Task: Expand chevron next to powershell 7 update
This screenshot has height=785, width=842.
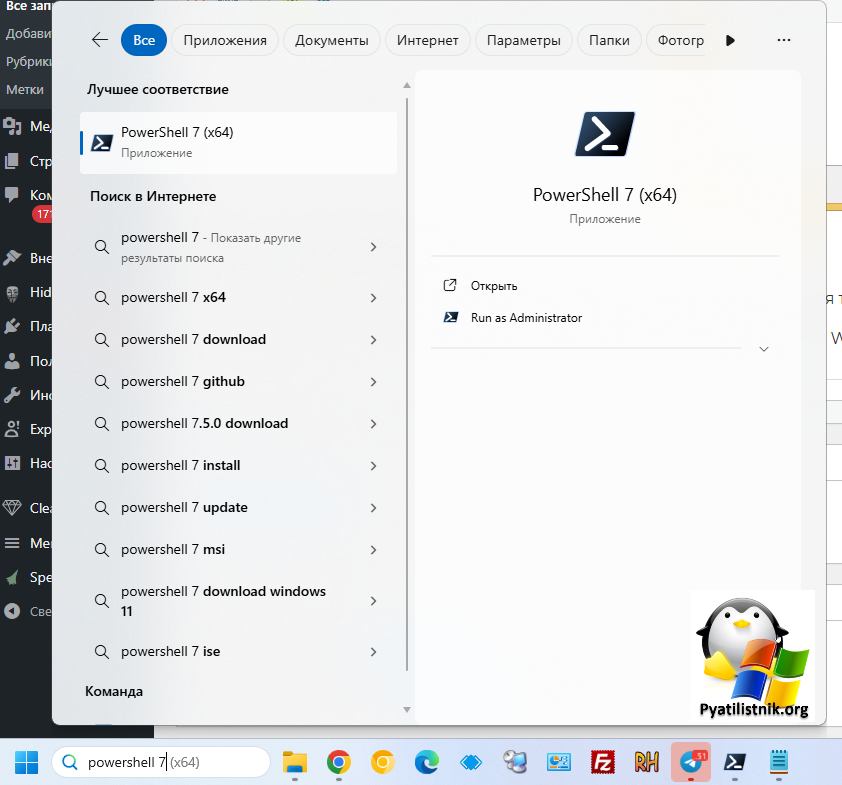Action: (x=374, y=508)
